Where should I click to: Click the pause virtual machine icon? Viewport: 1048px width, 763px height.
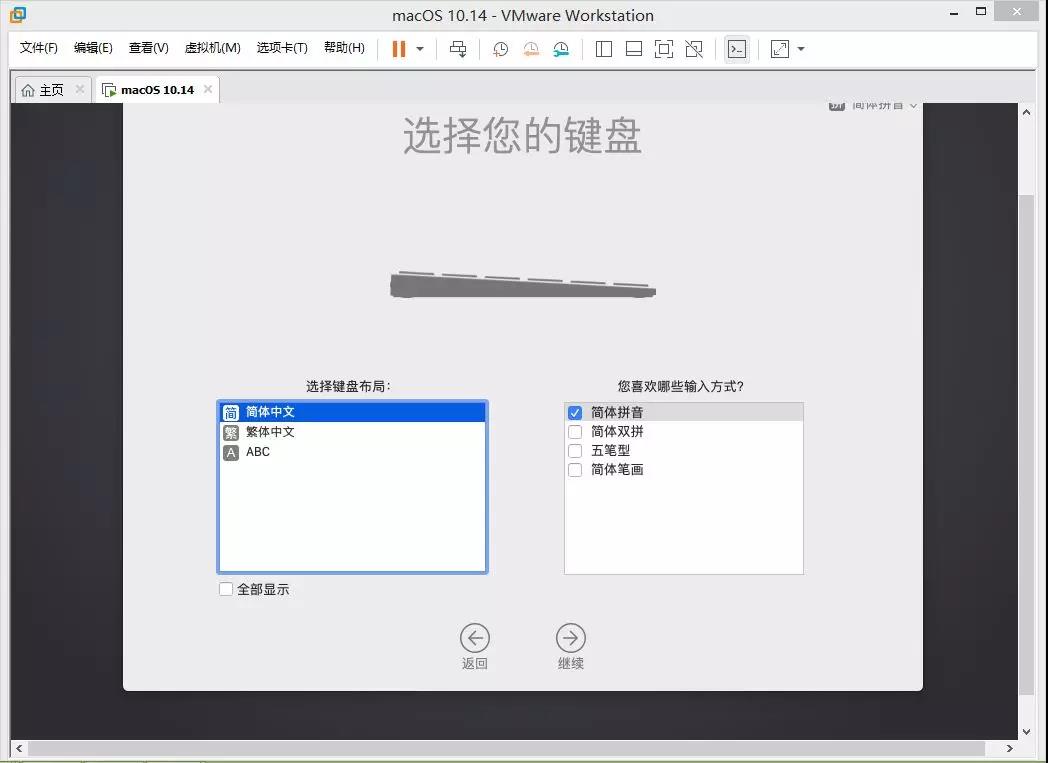[399, 49]
